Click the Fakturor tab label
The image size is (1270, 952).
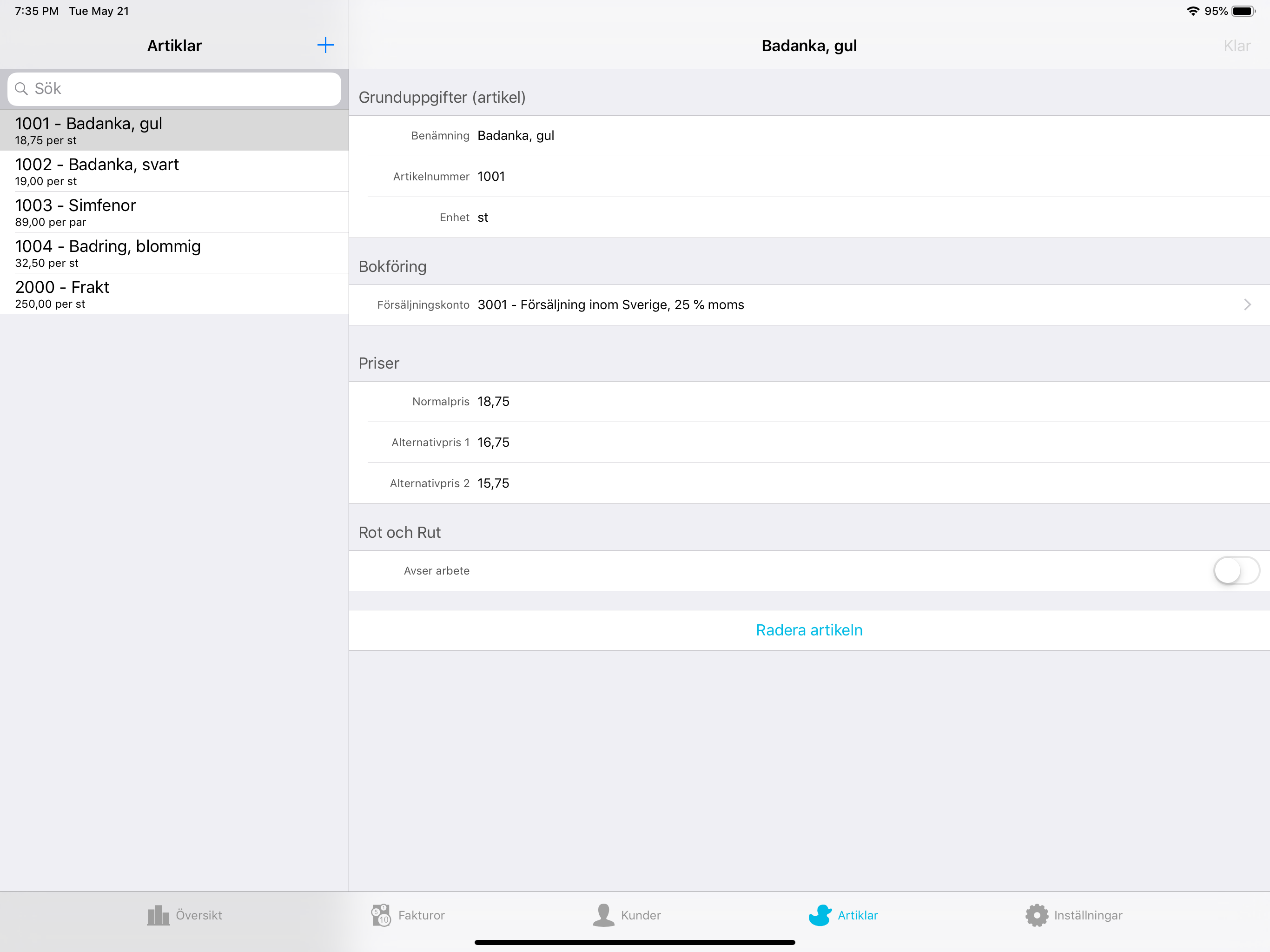coord(422,915)
